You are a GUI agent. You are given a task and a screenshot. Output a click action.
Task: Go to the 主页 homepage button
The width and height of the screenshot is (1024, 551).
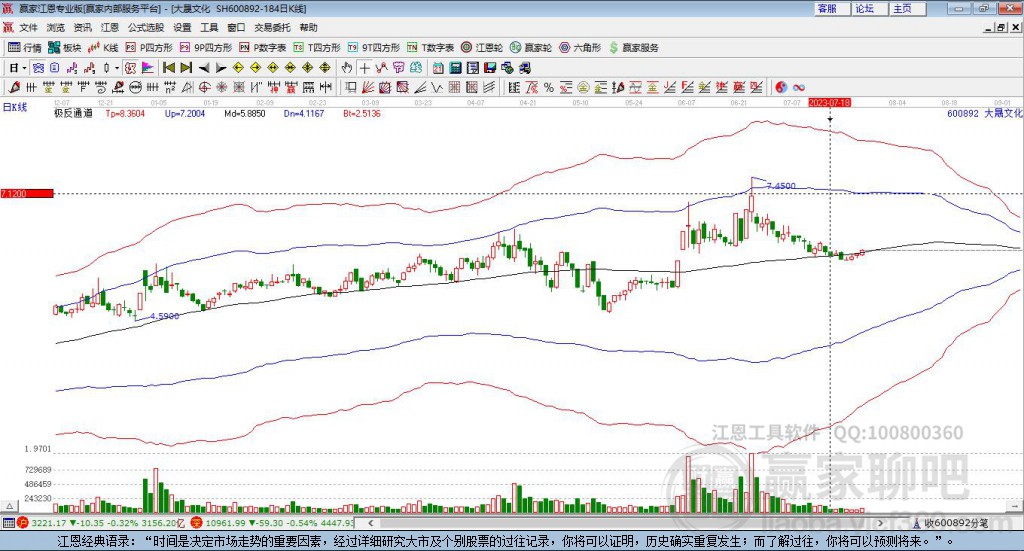[x=902, y=8]
